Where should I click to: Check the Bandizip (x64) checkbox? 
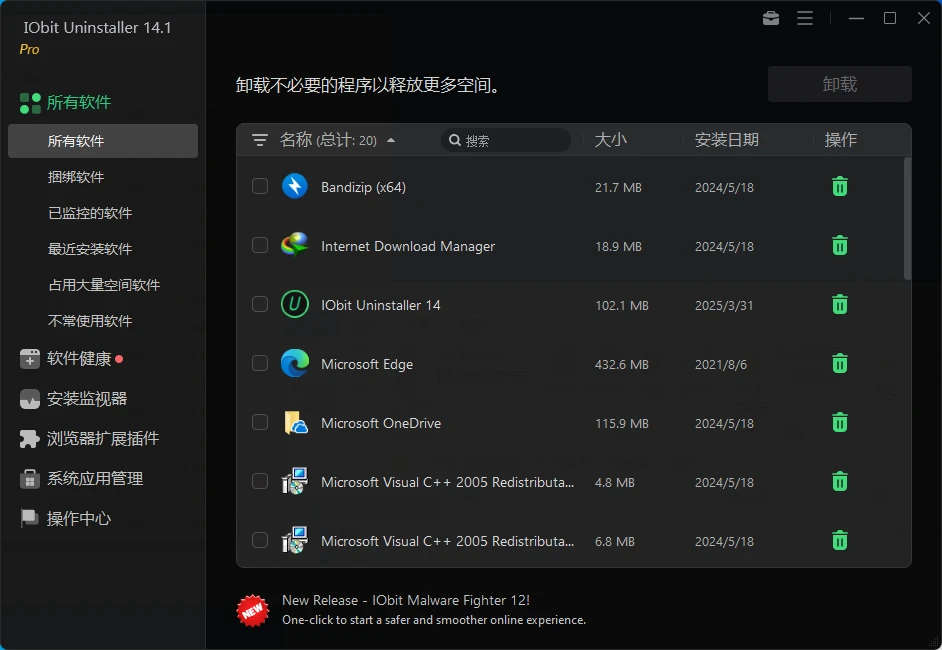point(260,186)
